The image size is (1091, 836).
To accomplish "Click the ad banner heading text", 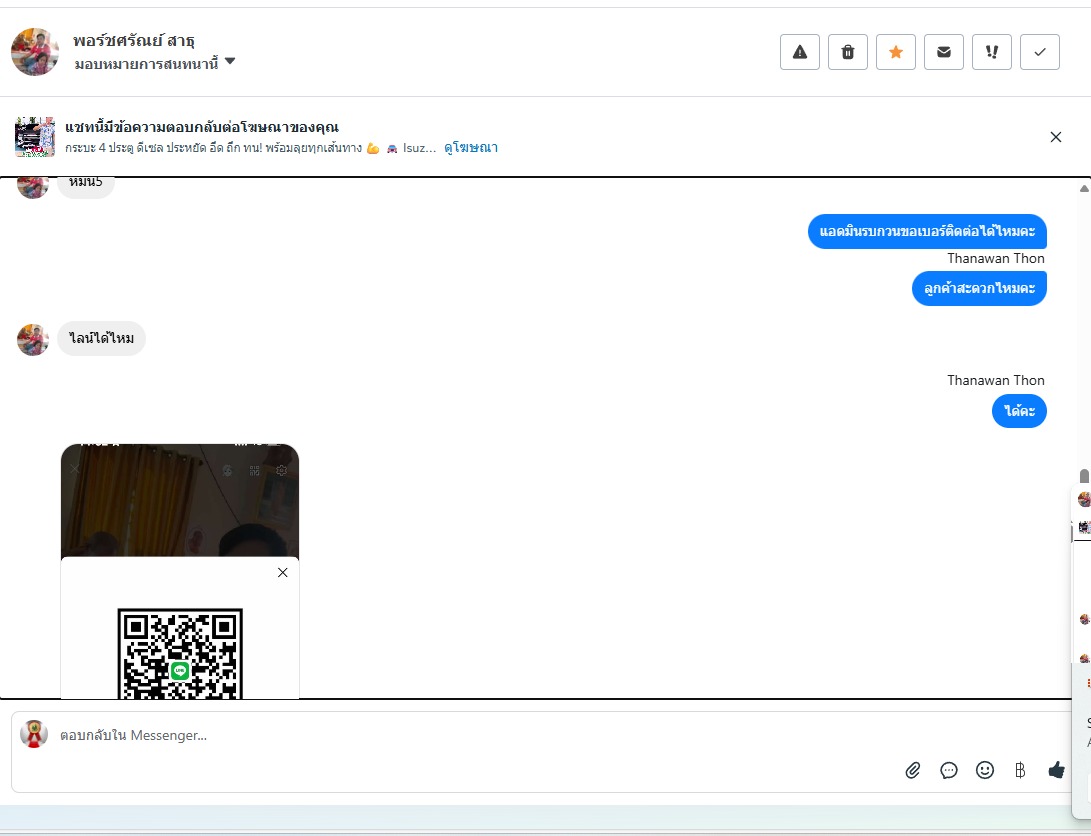I will pos(202,127).
